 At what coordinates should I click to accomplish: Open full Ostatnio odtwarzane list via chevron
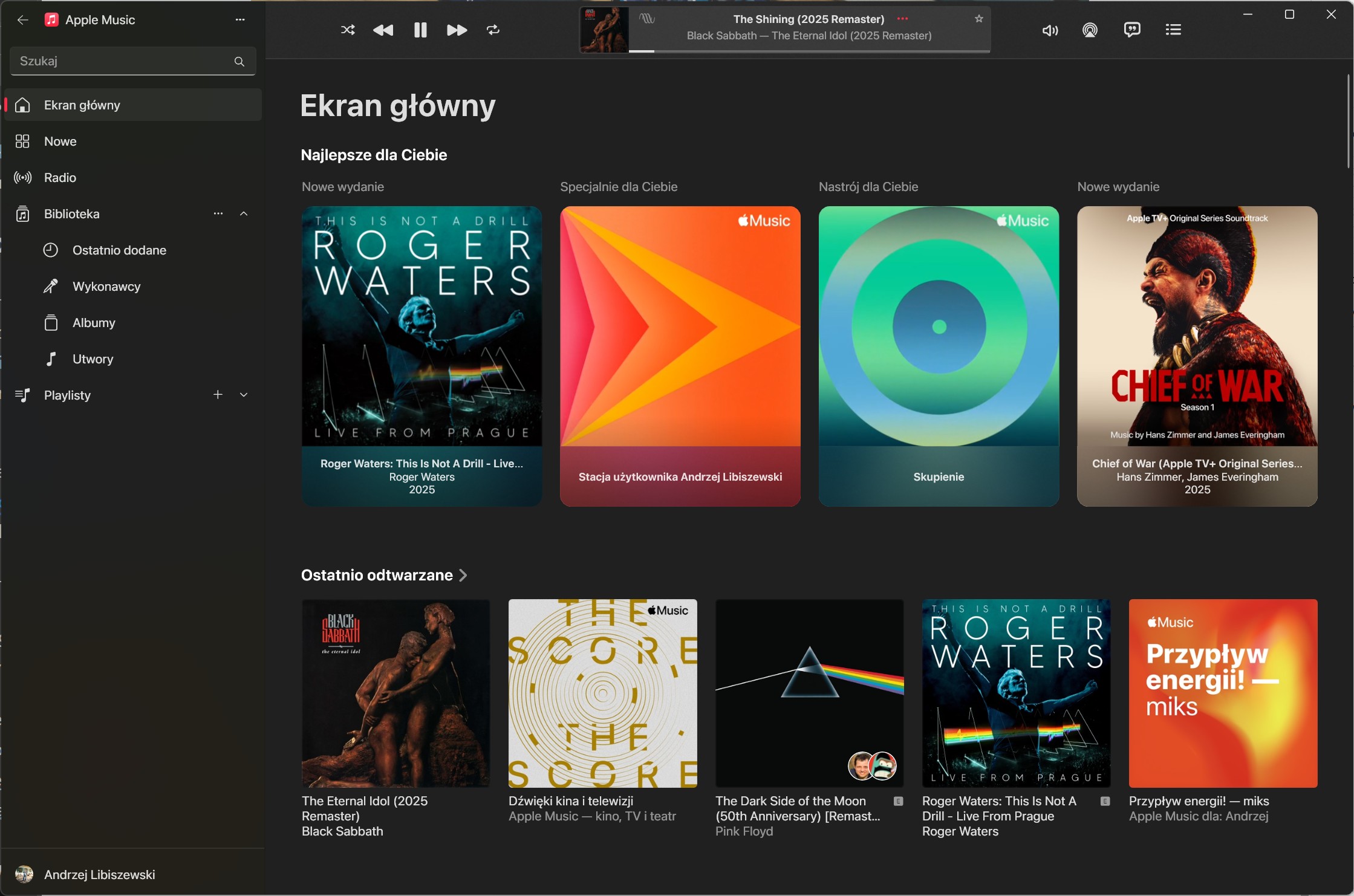[x=463, y=575]
